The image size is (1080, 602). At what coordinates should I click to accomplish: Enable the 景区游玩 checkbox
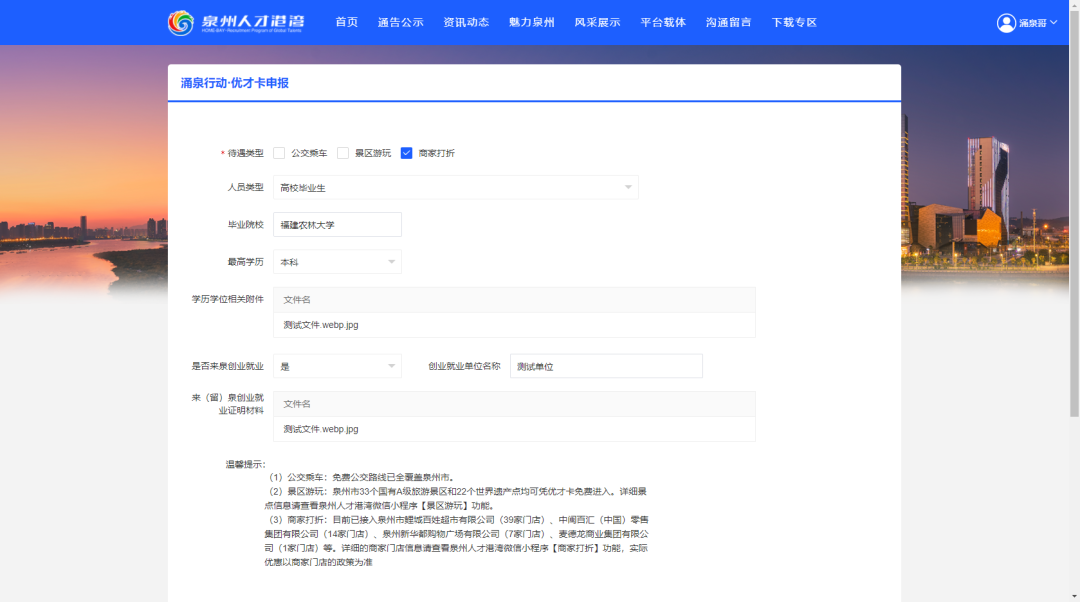pos(343,153)
